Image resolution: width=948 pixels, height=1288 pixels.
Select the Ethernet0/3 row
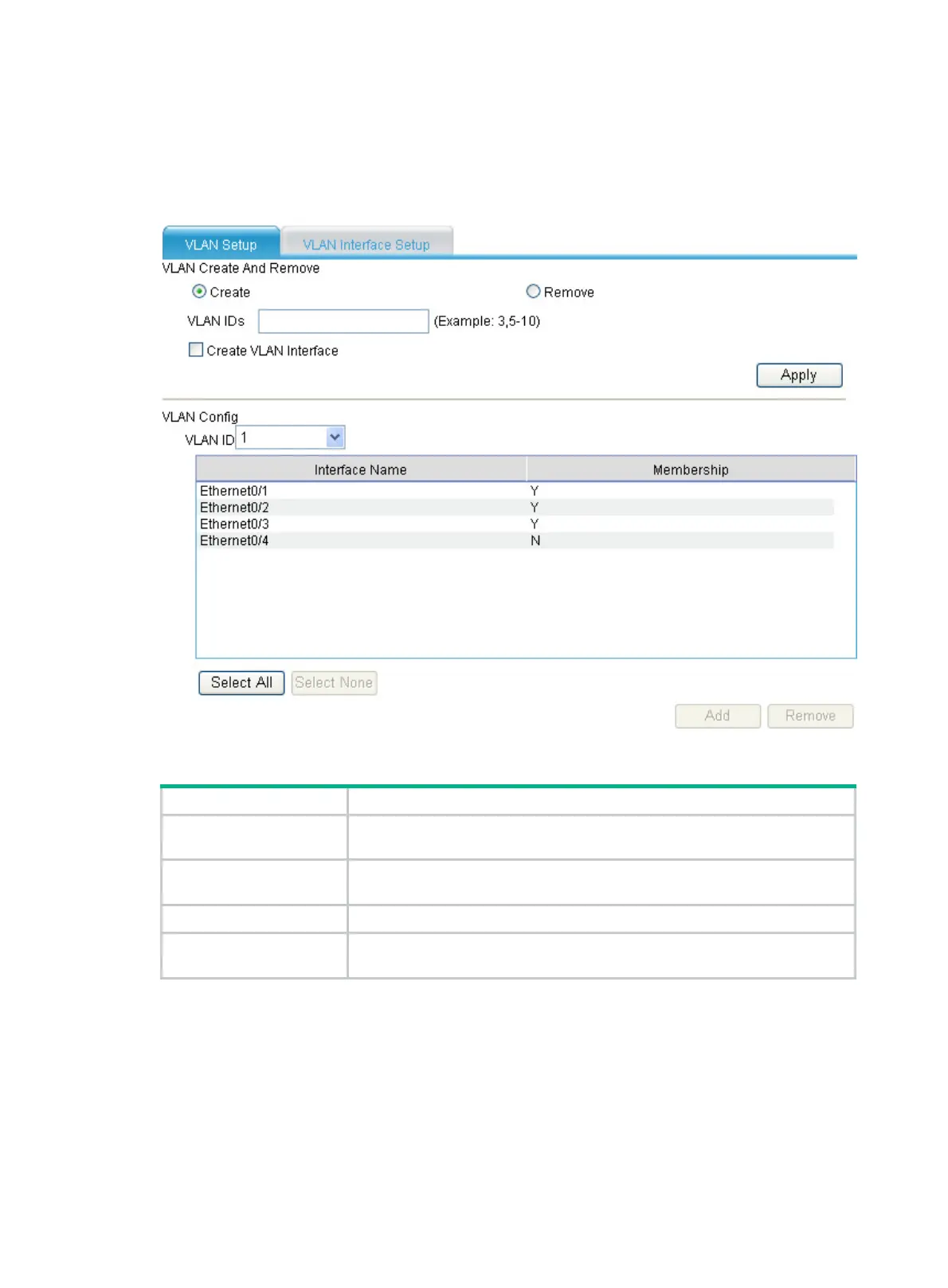coord(515,524)
